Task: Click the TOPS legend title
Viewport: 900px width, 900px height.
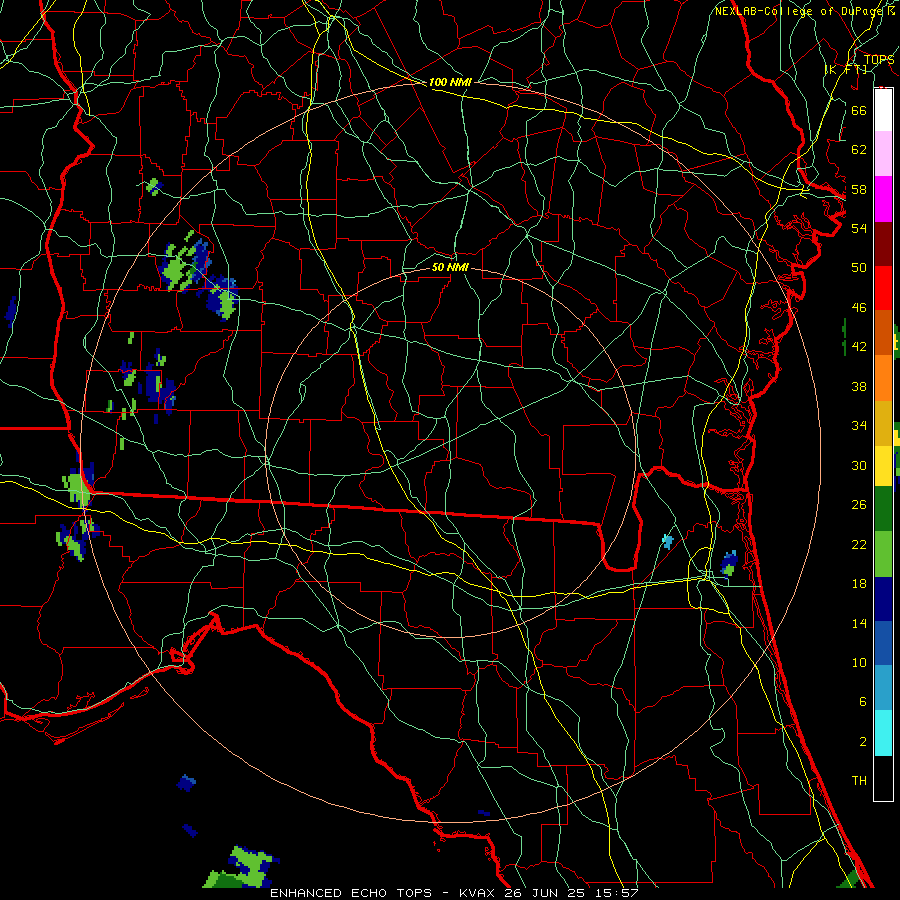Action: [x=879, y=60]
